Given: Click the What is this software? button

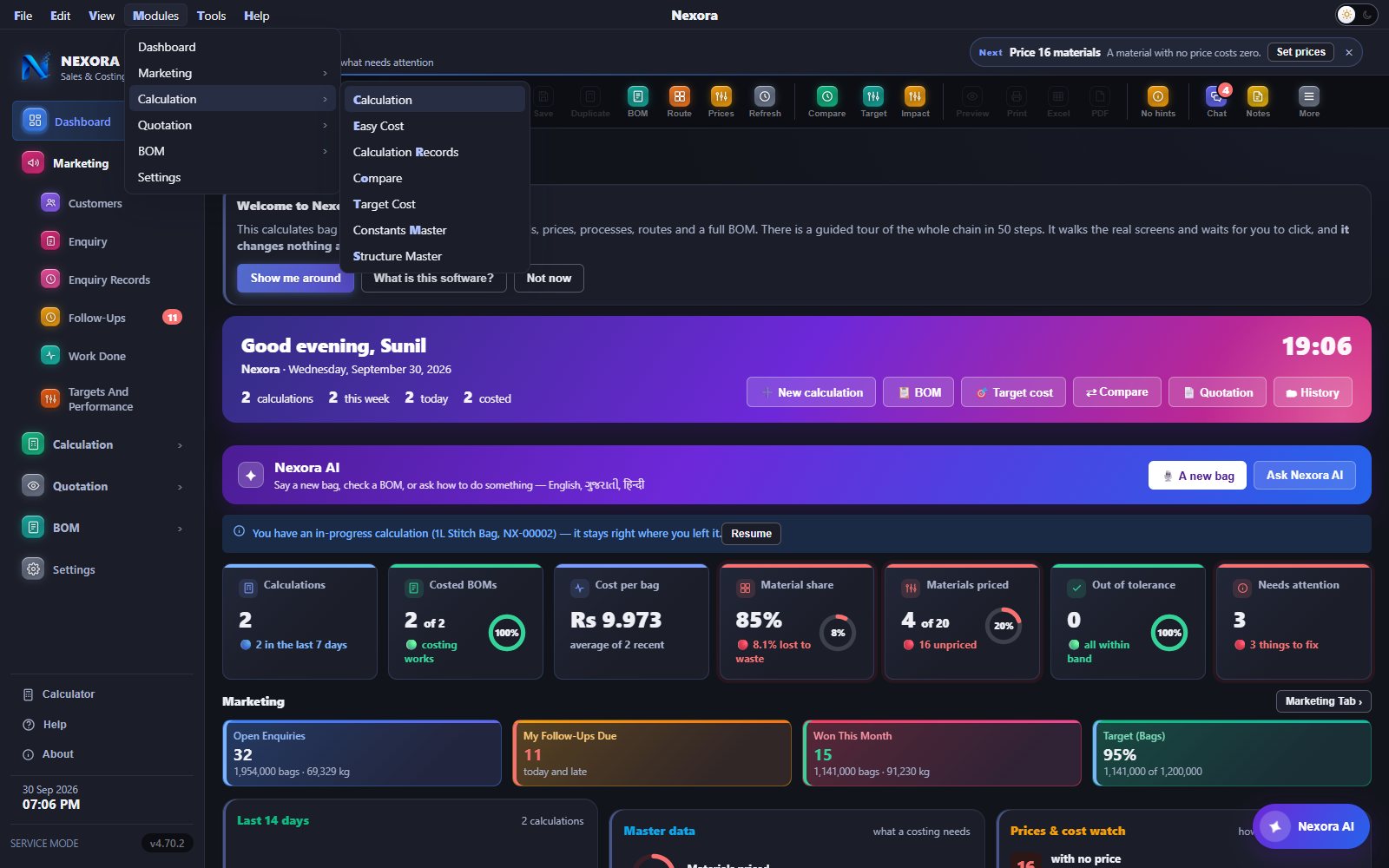Looking at the screenshot, I should point(433,279).
